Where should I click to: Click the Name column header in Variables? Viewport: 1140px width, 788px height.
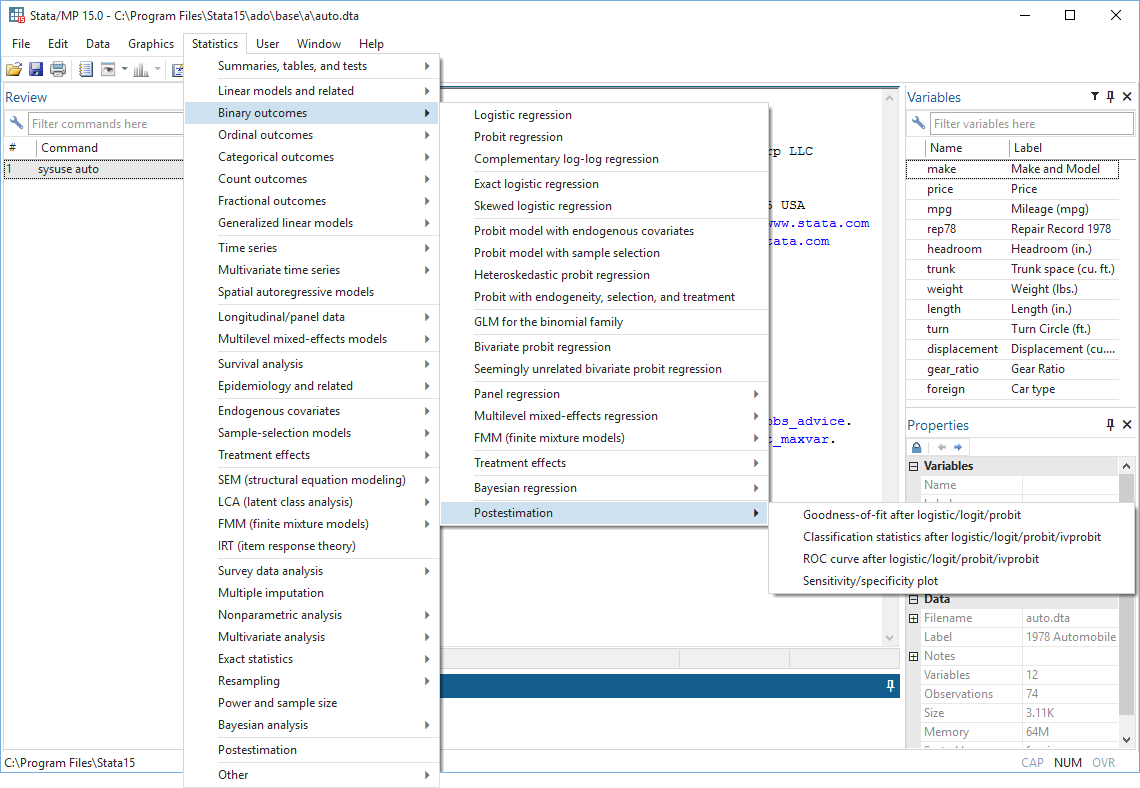tap(966, 148)
